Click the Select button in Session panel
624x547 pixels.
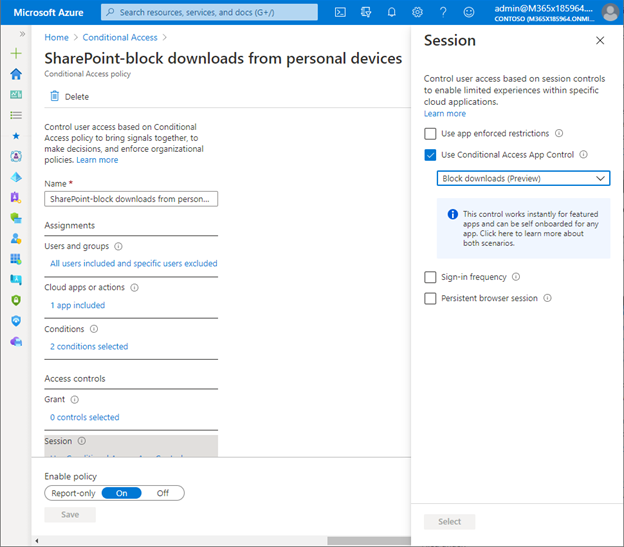[x=449, y=522]
